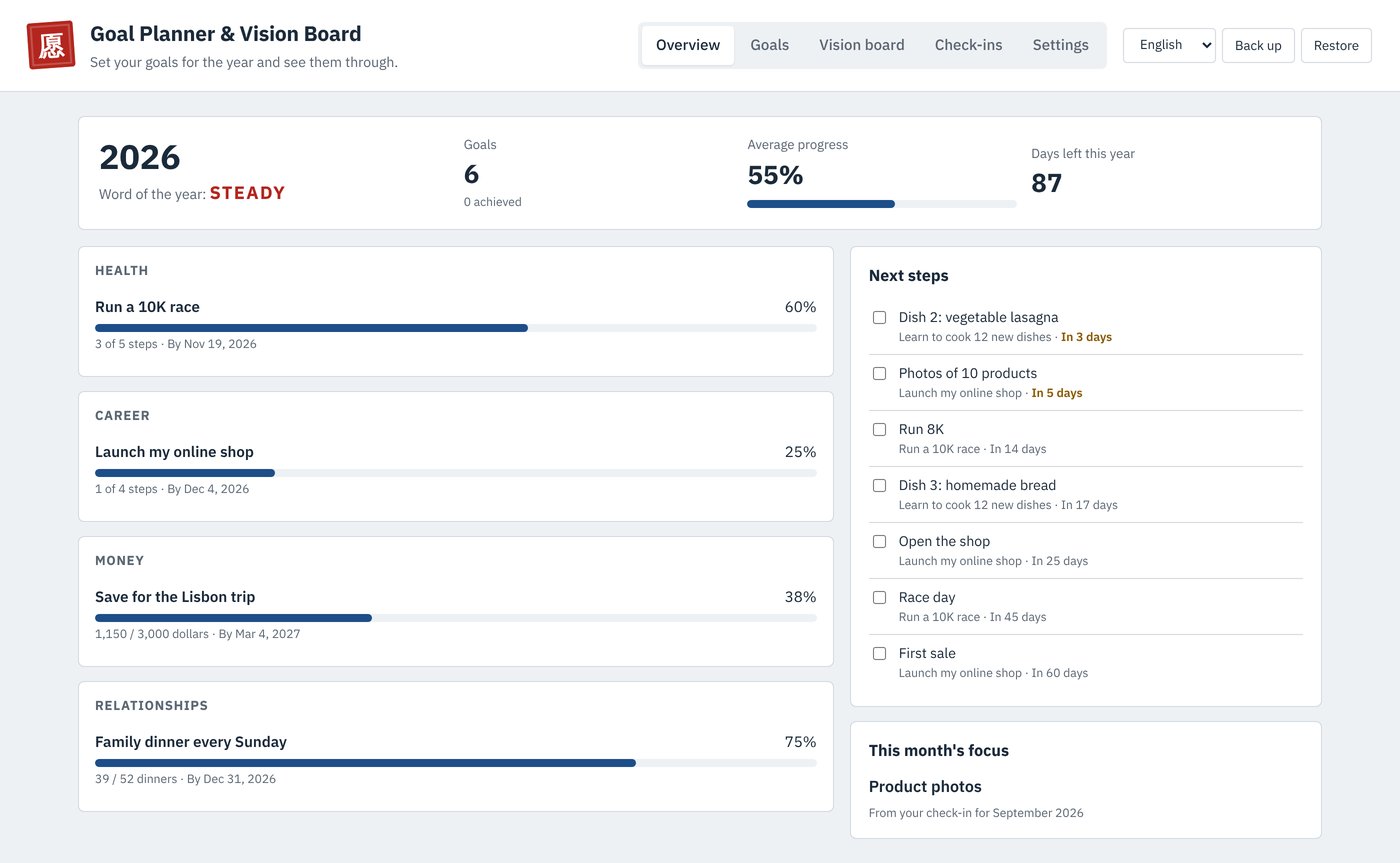
Task: Click the word of the year 'STEADY'
Action: pos(247,193)
